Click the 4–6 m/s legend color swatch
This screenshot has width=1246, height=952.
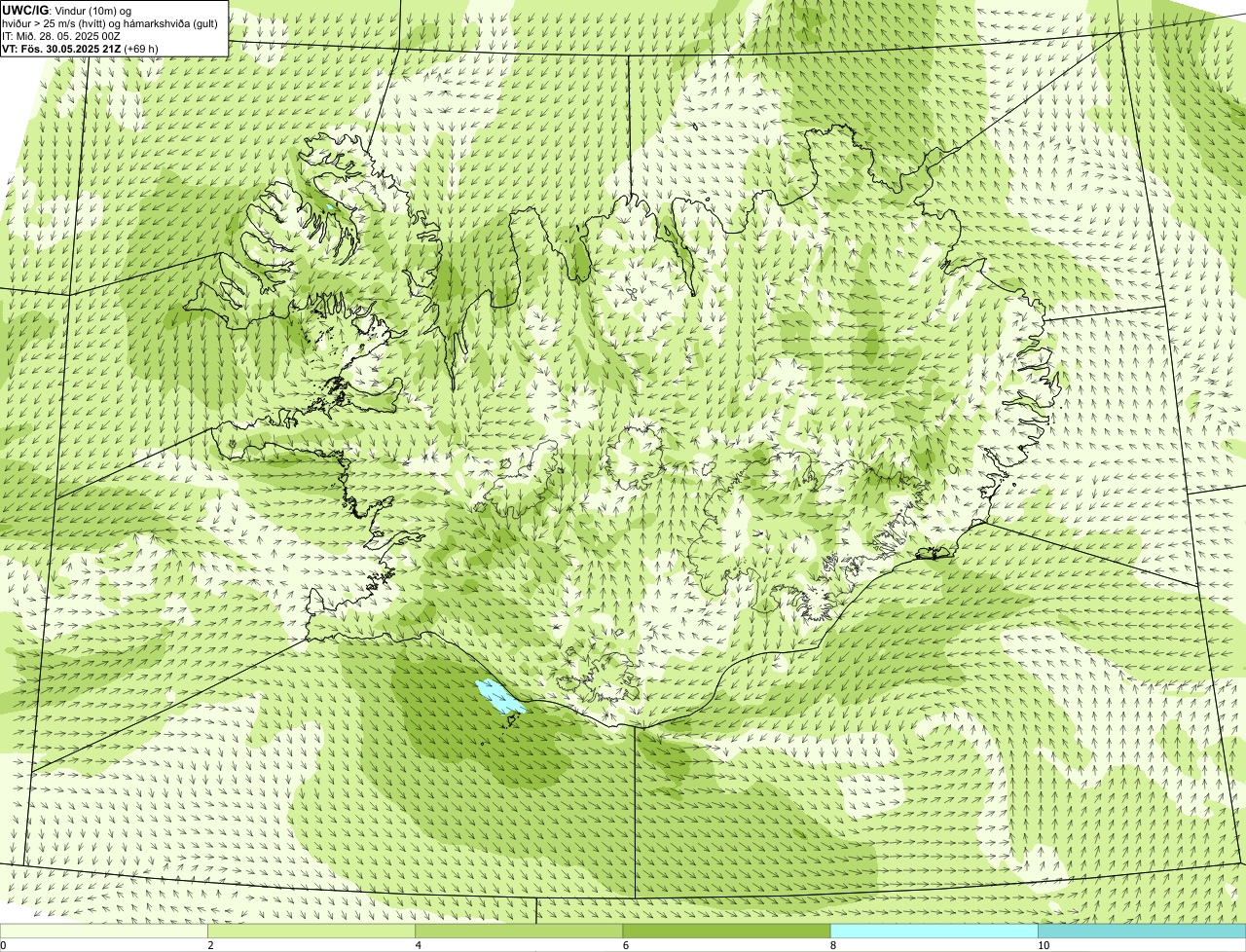519,932
